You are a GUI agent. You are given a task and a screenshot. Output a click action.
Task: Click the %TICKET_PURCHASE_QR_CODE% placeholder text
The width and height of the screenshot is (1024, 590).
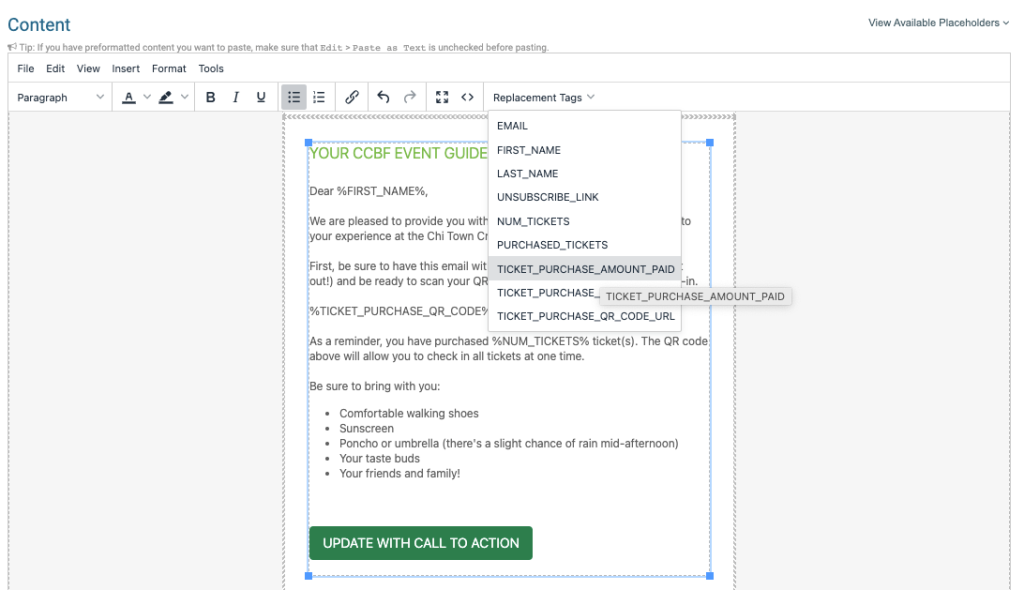399,311
